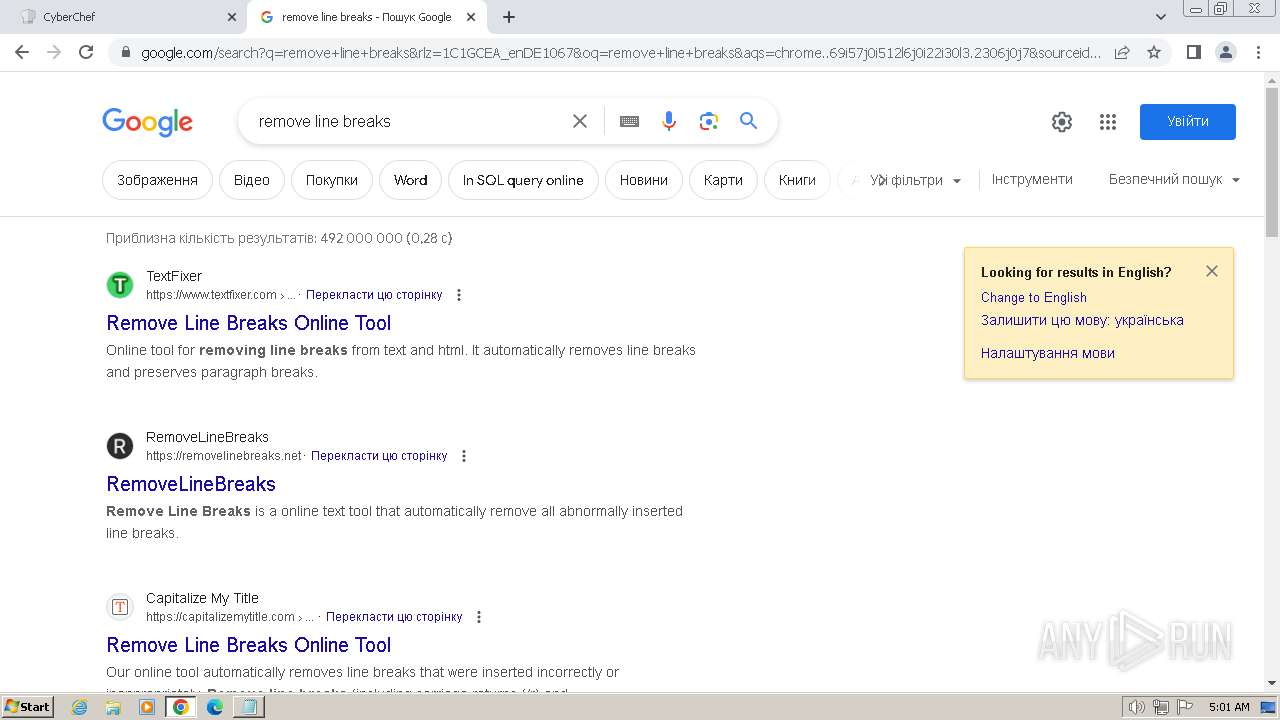Screen dimensions: 1280x720
Task: Open Google quick settings gear
Action: click(x=1062, y=122)
